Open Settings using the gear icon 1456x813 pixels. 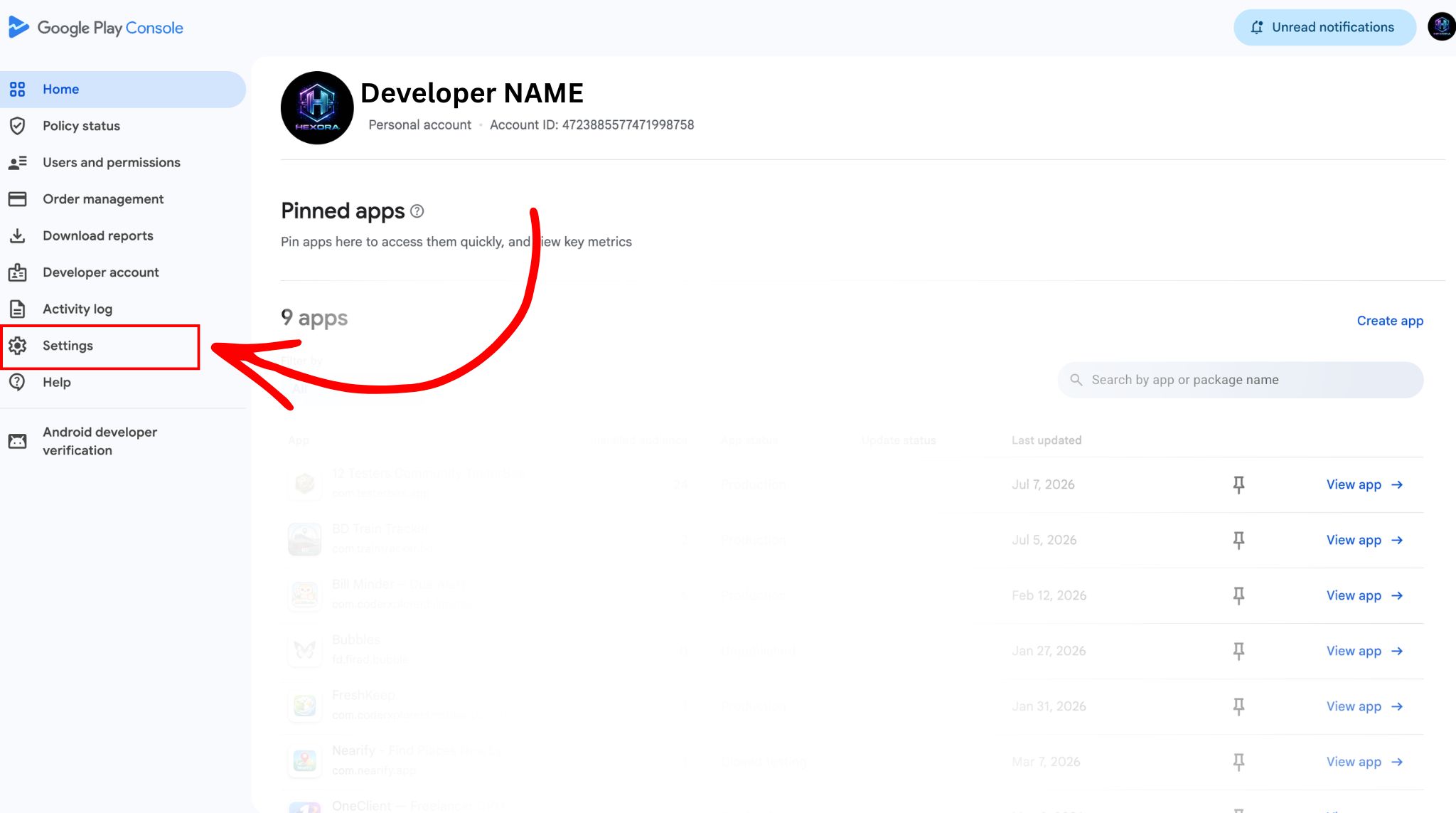(x=17, y=346)
